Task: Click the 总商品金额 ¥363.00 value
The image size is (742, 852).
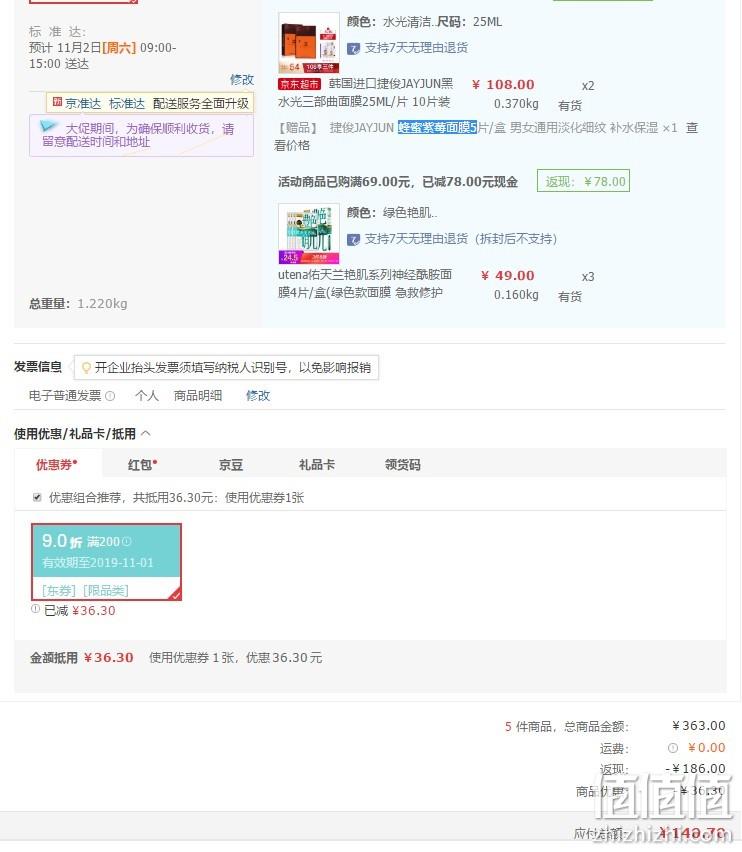Action: (x=699, y=726)
